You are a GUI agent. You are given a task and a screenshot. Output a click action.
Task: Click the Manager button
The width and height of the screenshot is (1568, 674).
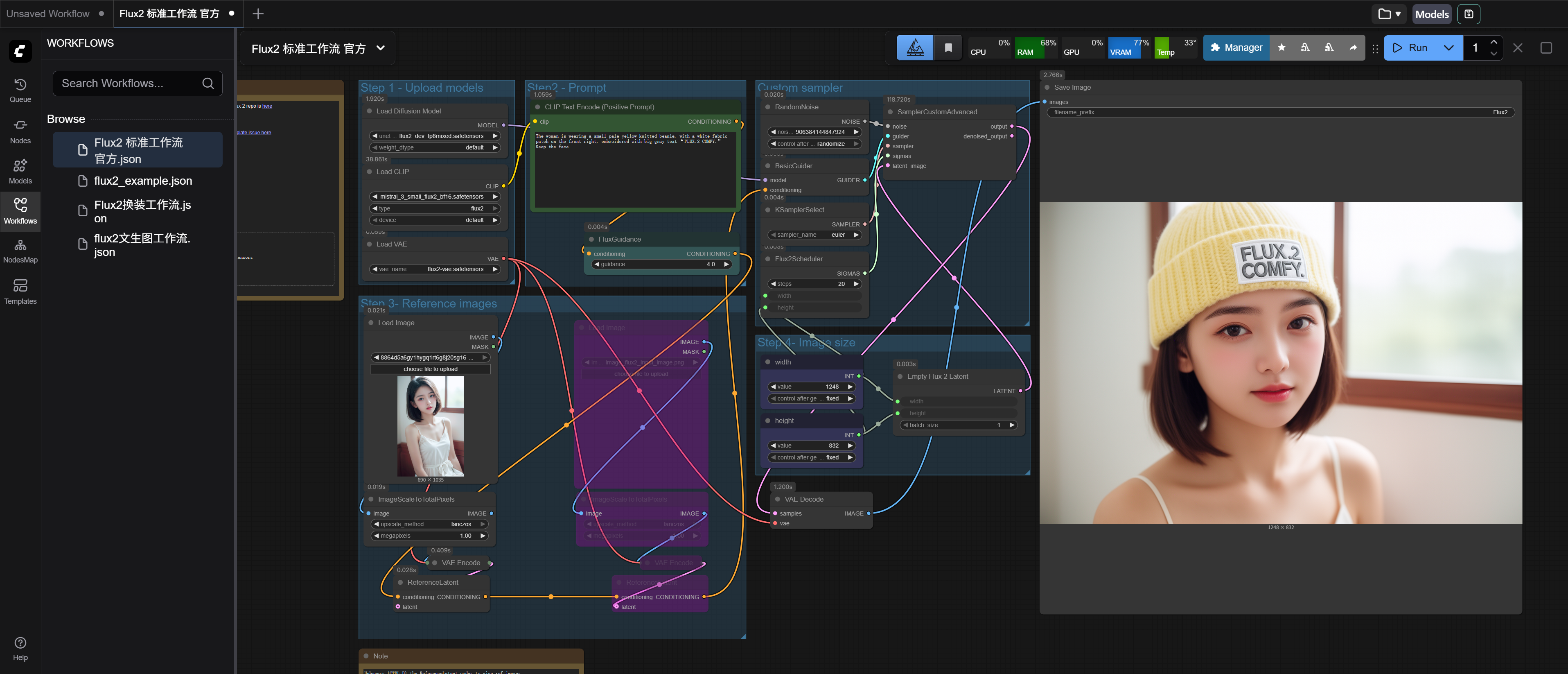[x=1236, y=47]
